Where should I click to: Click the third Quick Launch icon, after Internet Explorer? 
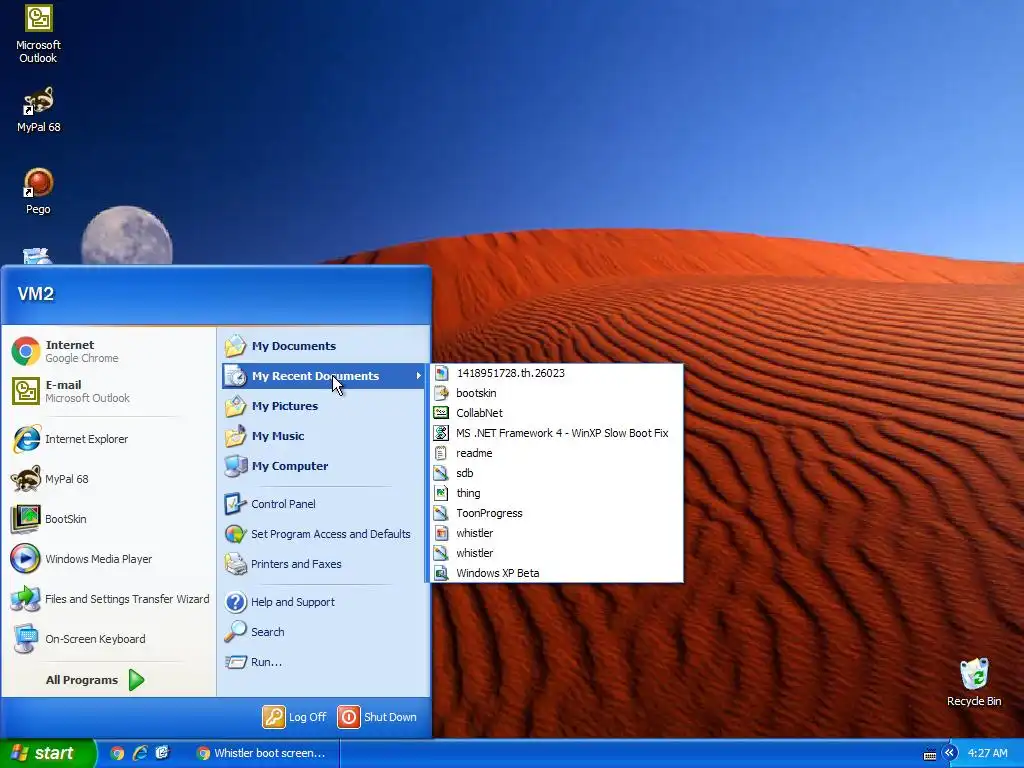tap(162, 754)
